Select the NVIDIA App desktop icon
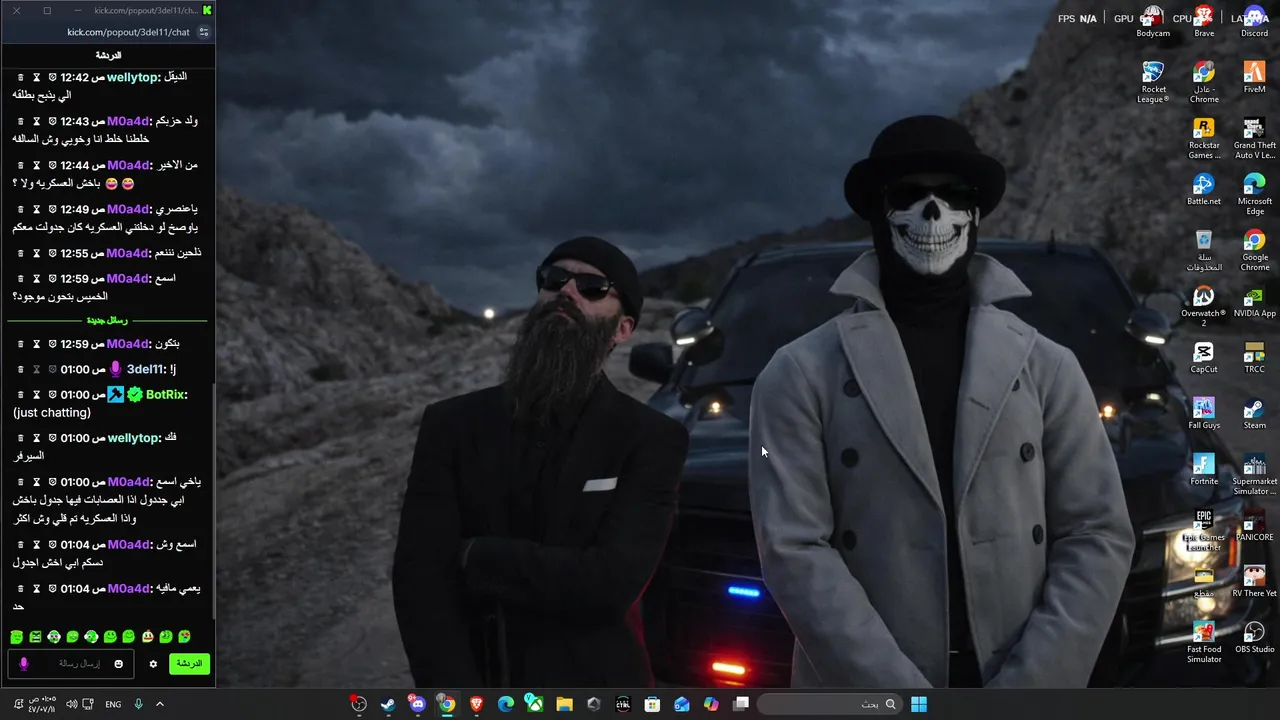This screenshot has width=1280, height=720. tap(1254, 301)
